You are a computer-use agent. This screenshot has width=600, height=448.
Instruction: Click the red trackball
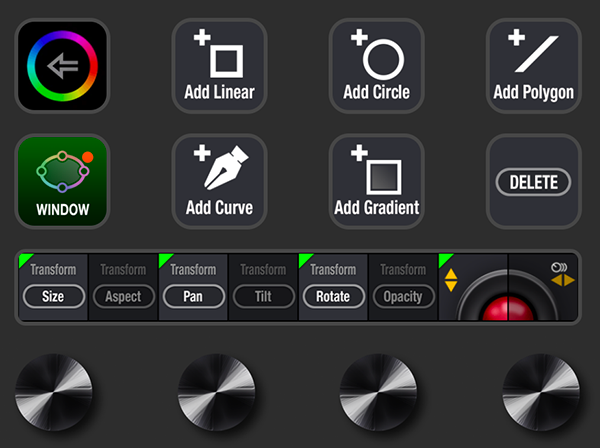508,309
